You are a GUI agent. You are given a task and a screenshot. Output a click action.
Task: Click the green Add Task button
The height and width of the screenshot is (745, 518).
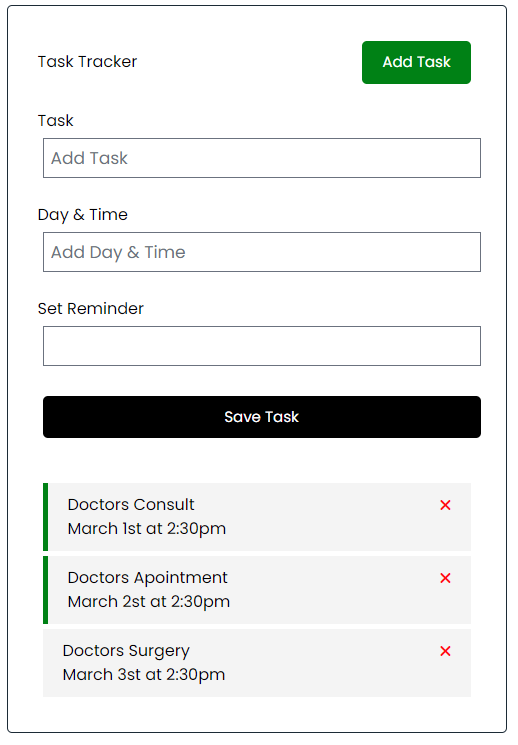[x=416, y=62]
